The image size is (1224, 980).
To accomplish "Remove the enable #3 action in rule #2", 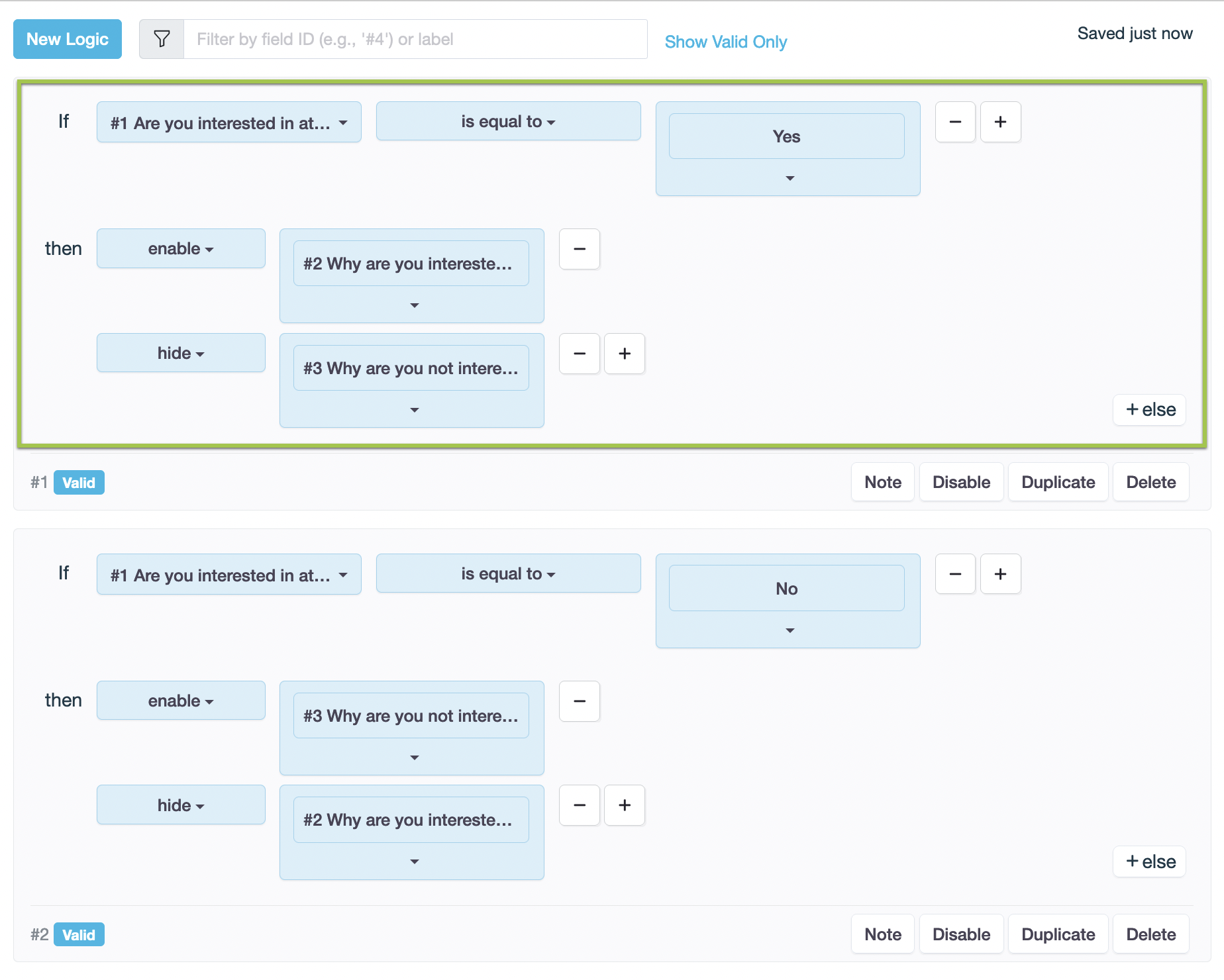I will click(580, 701).
